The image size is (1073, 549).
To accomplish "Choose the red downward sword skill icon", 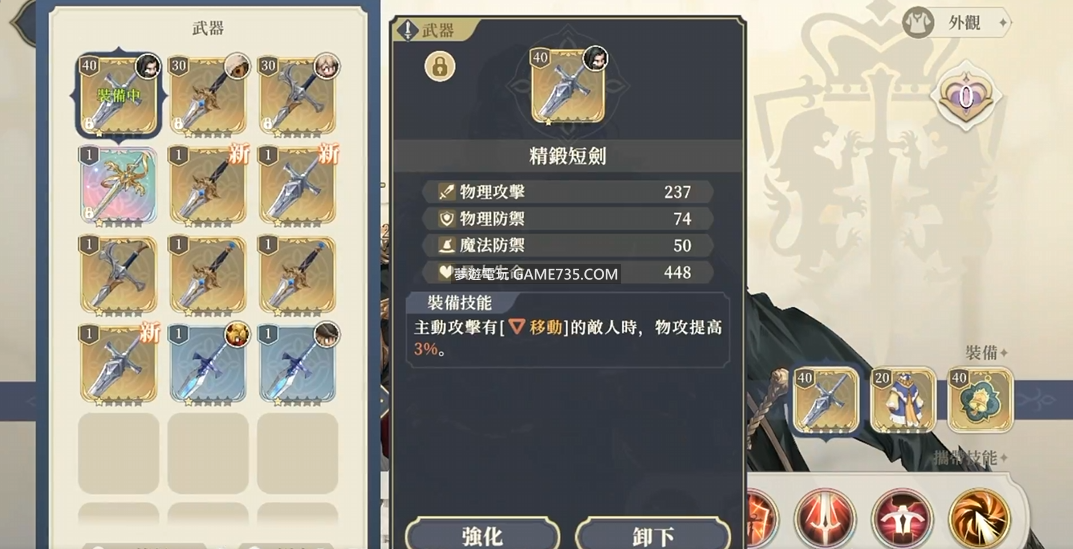I will click(x=825, y=518).
